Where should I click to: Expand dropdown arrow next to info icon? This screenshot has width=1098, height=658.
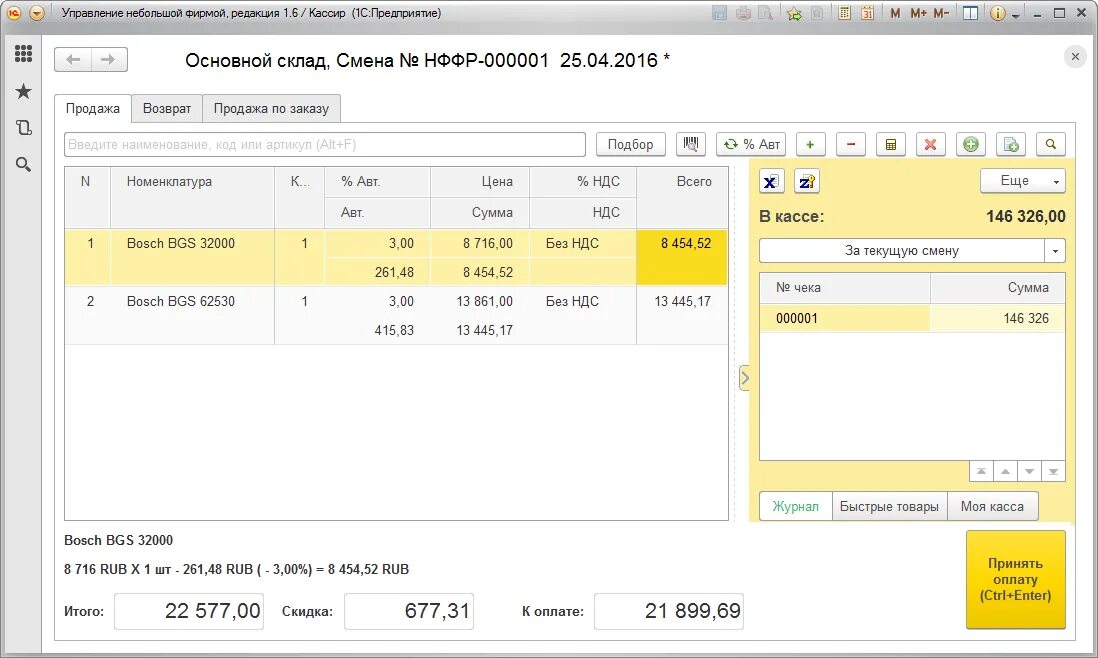[1015, 15]
